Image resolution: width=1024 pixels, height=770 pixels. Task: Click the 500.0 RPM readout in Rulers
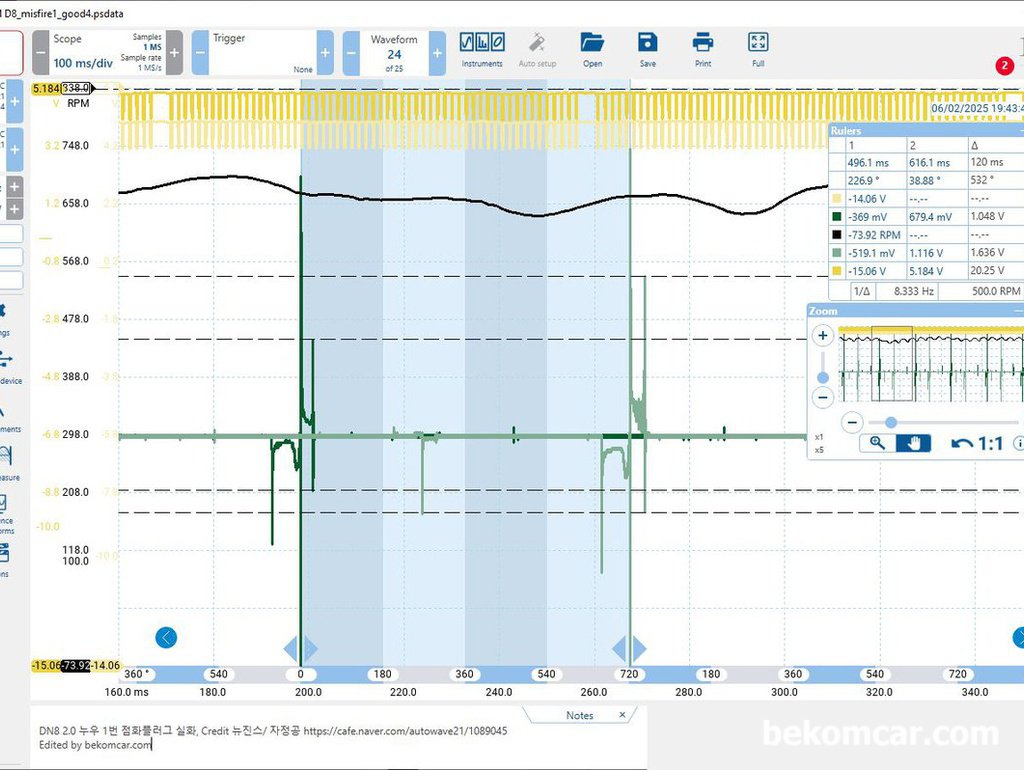pyautogui.click(x=996, y=291)
